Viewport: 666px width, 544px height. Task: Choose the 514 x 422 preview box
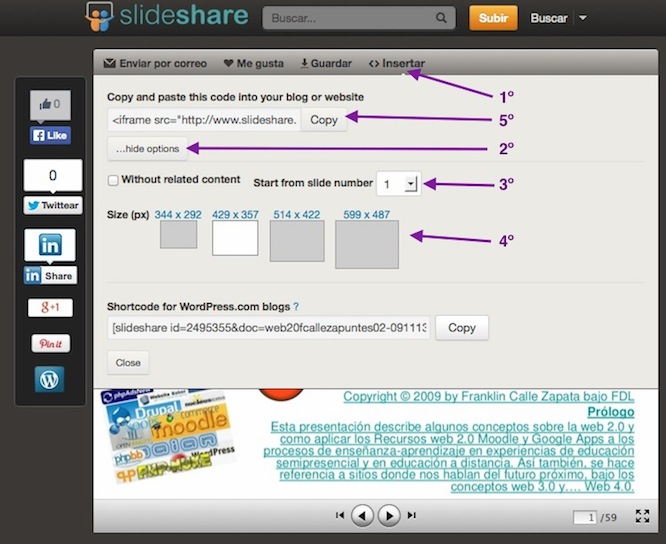pyautogui.click(x=297, y=241)
